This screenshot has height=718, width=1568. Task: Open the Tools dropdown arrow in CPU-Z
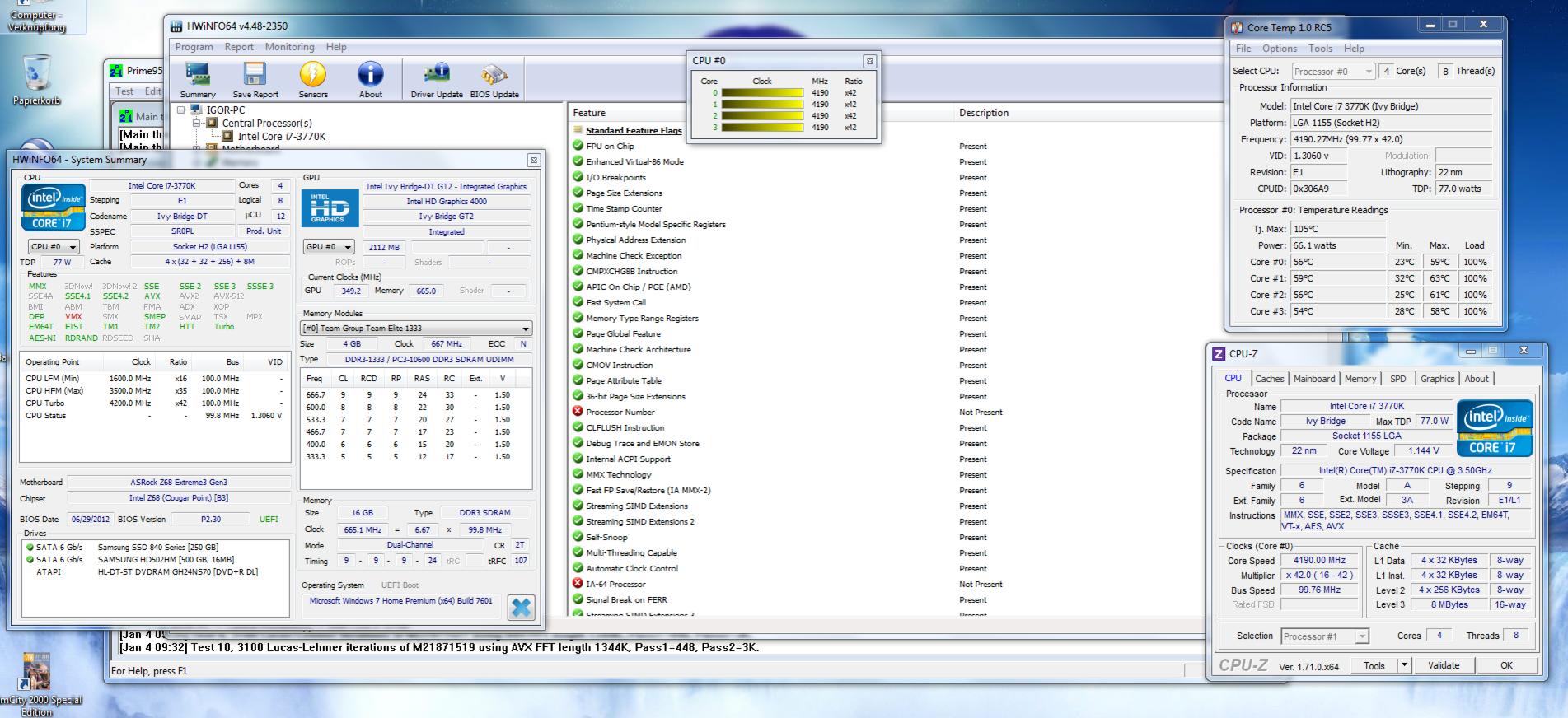(1405, 665)
